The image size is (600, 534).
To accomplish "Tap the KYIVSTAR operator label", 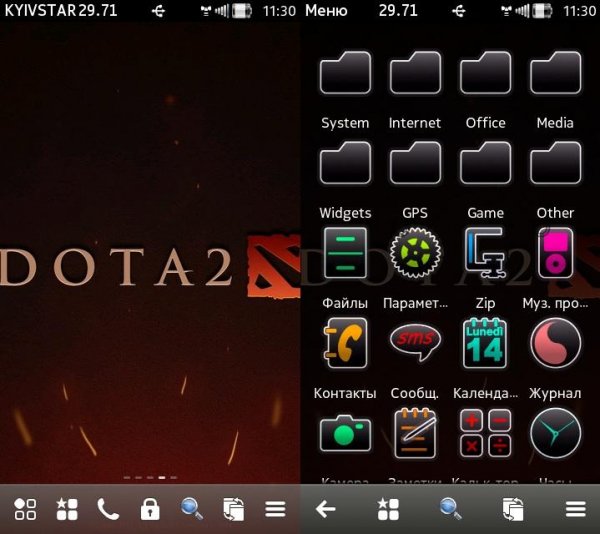I will [40, 10].
